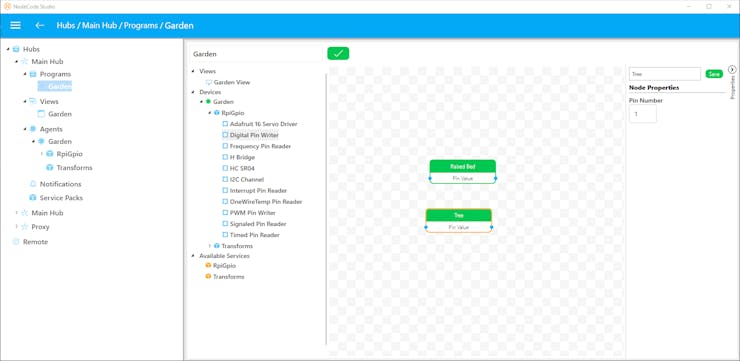Open Service Packs in the hub tree
Image resolution: width=740 pixels, height=361 pixels.
[61, 198]
